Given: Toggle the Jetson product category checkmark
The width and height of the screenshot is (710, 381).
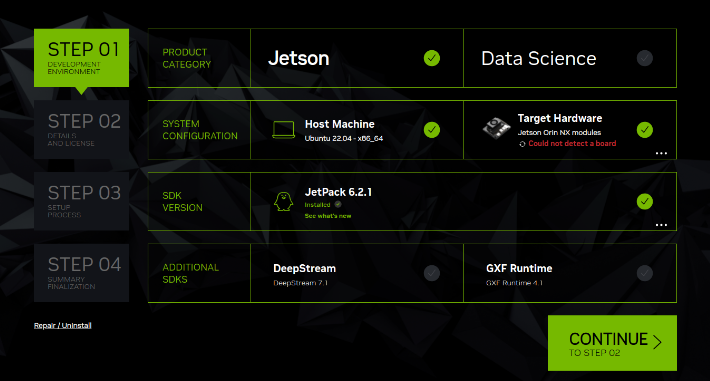Looking at the screenshot, I should (432, 58).
